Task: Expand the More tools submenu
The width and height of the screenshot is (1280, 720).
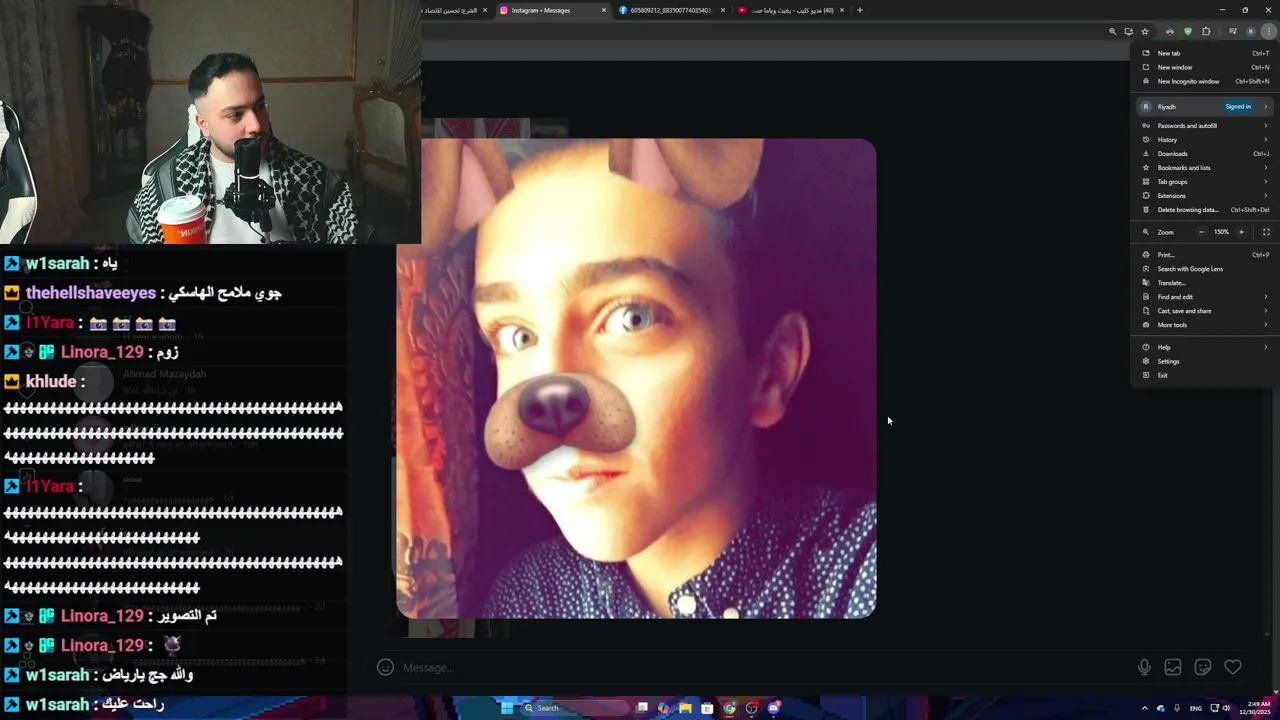Action: (1205, 325)
